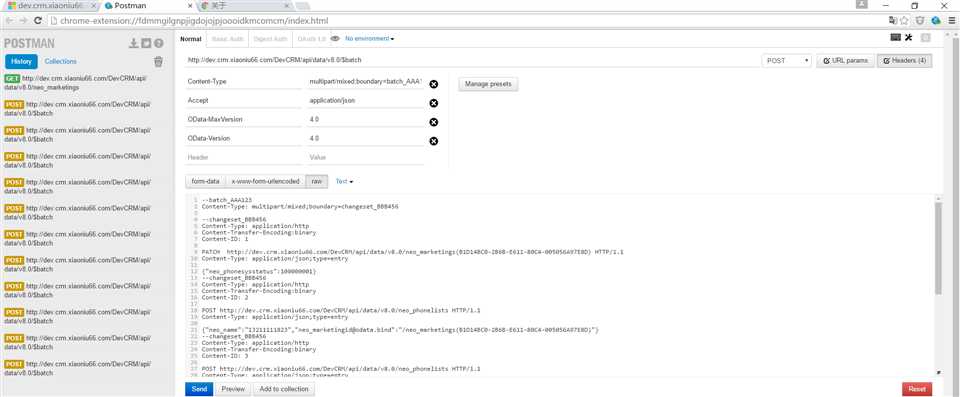Switch to the Basic Auth tab

coord(227,39)
